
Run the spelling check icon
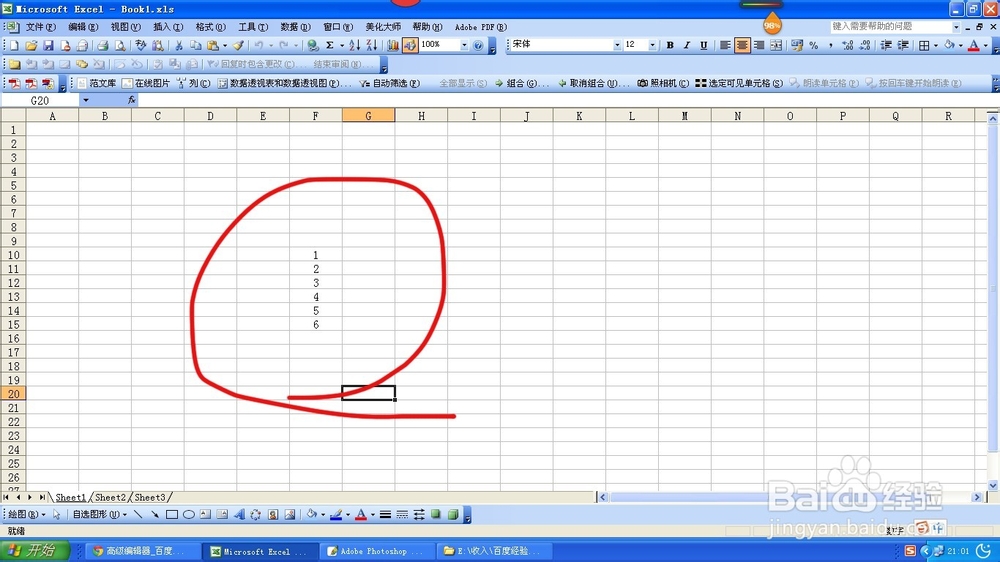tap(140, 45)
